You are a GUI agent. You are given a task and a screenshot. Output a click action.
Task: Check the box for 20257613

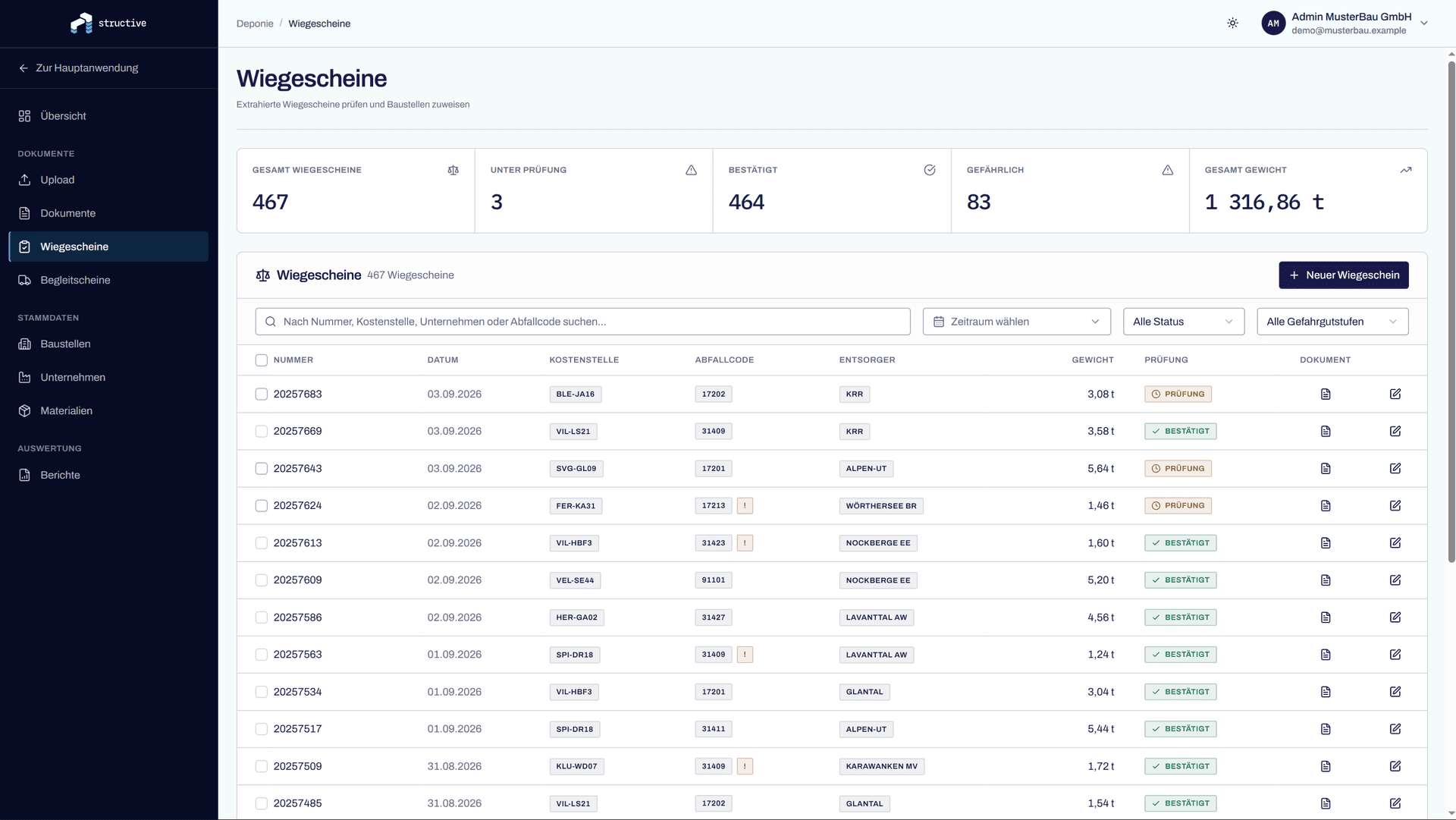262,543
